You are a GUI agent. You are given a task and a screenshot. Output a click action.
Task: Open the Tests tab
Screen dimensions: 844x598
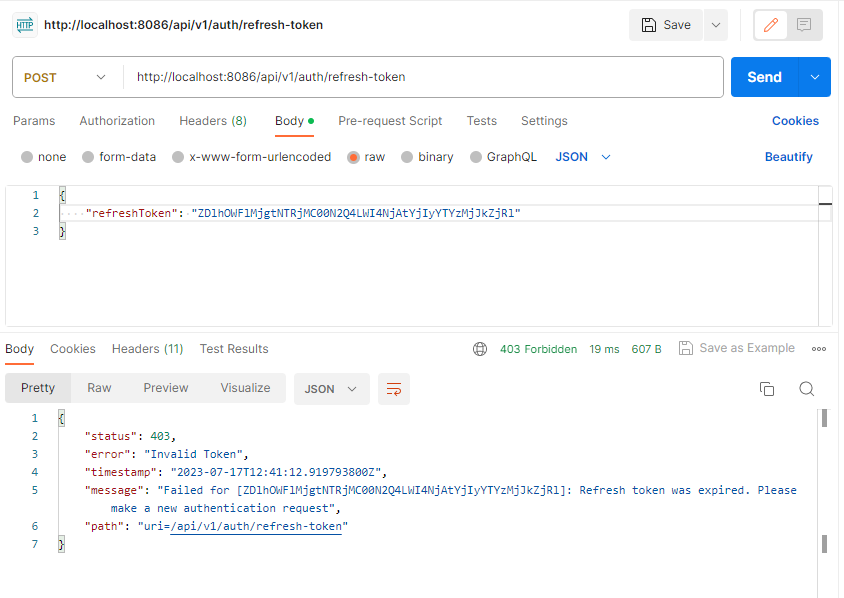(x=481, y=121)
